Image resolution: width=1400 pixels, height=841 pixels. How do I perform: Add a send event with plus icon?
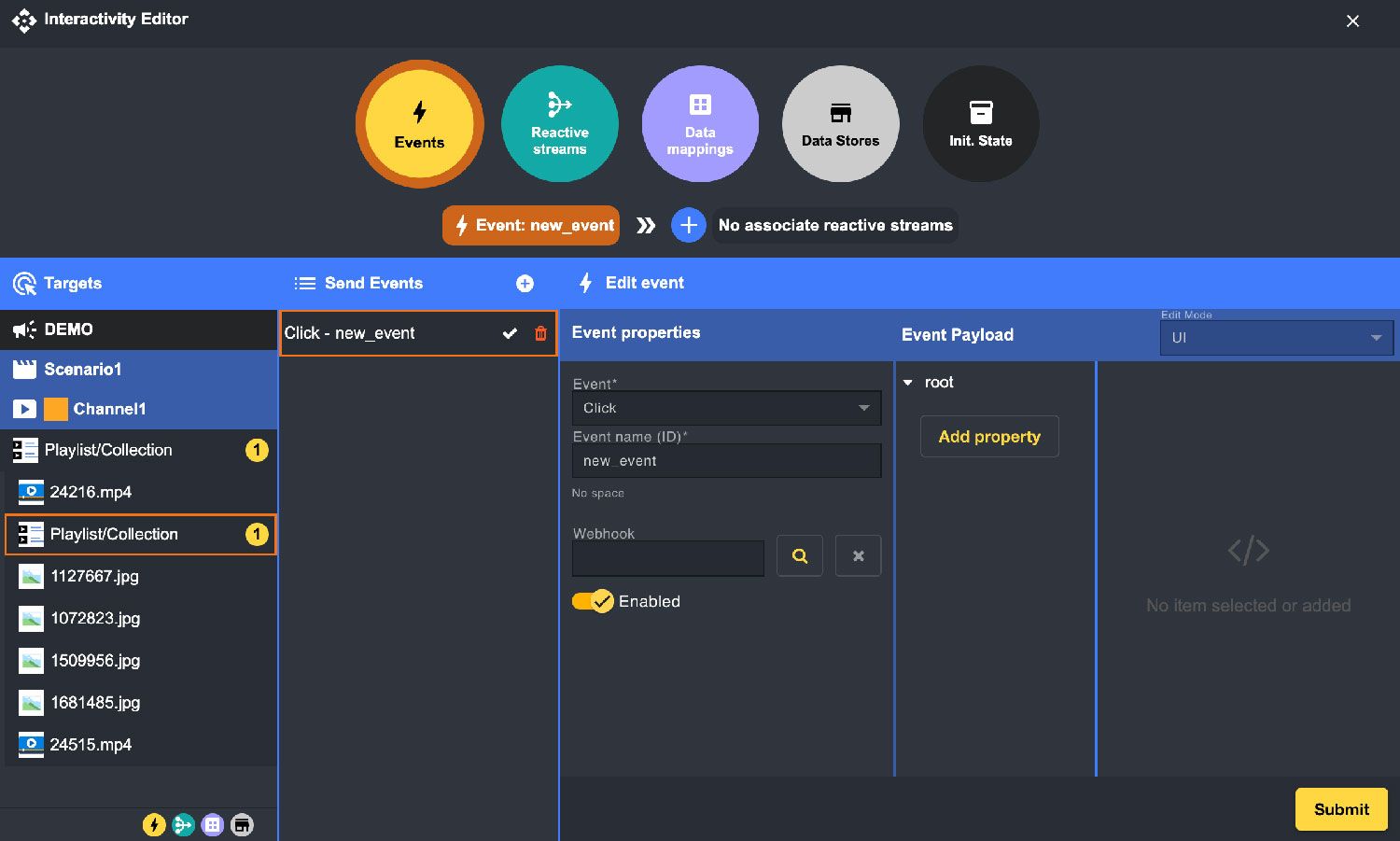(525, 283)
